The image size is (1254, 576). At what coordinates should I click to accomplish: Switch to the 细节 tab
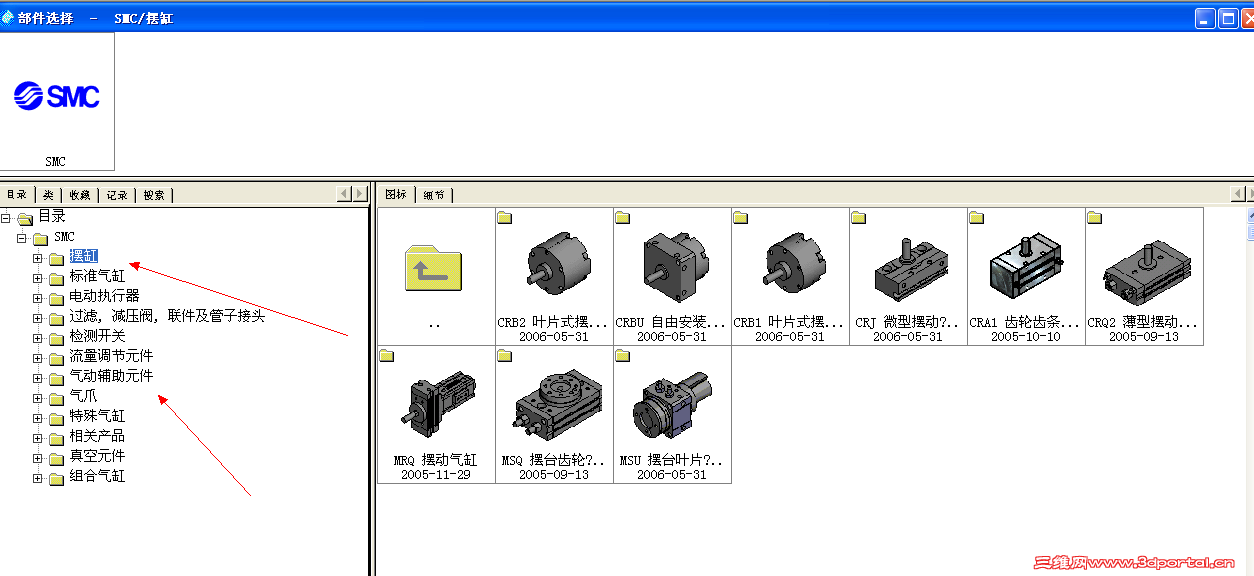434,194
